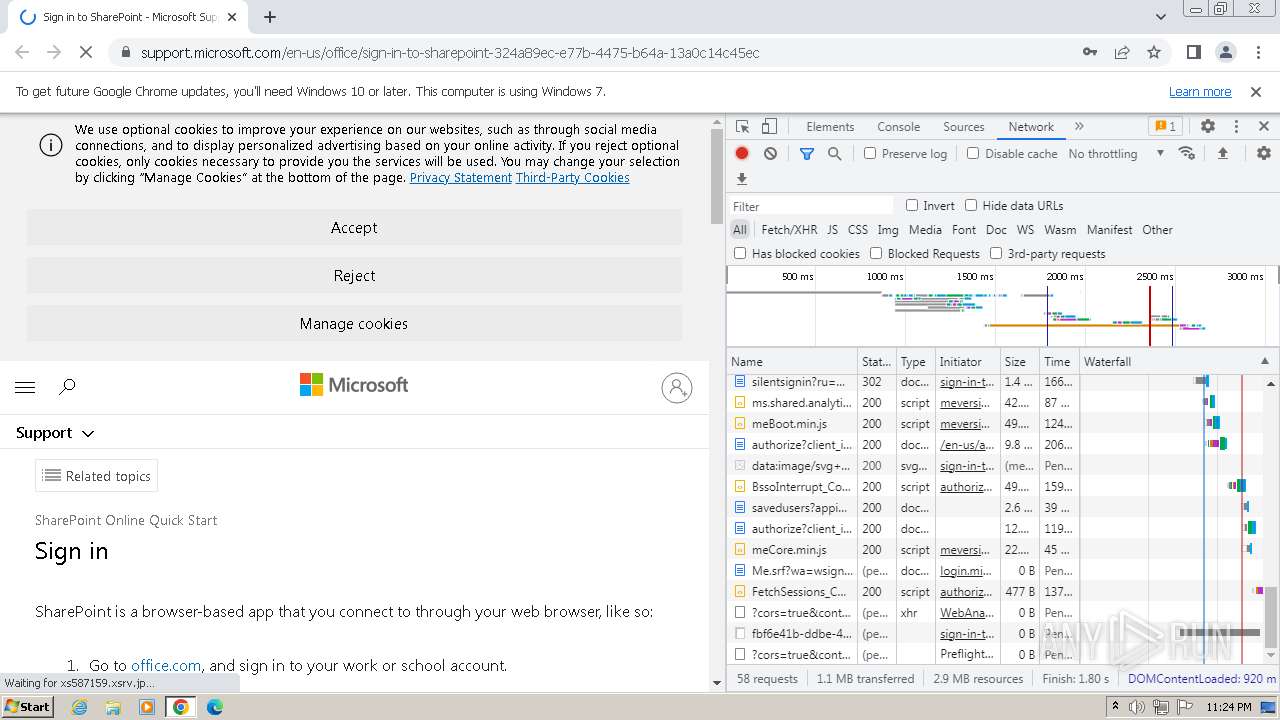Expand more DevTools tabs chevron

tap(1079, 127)
